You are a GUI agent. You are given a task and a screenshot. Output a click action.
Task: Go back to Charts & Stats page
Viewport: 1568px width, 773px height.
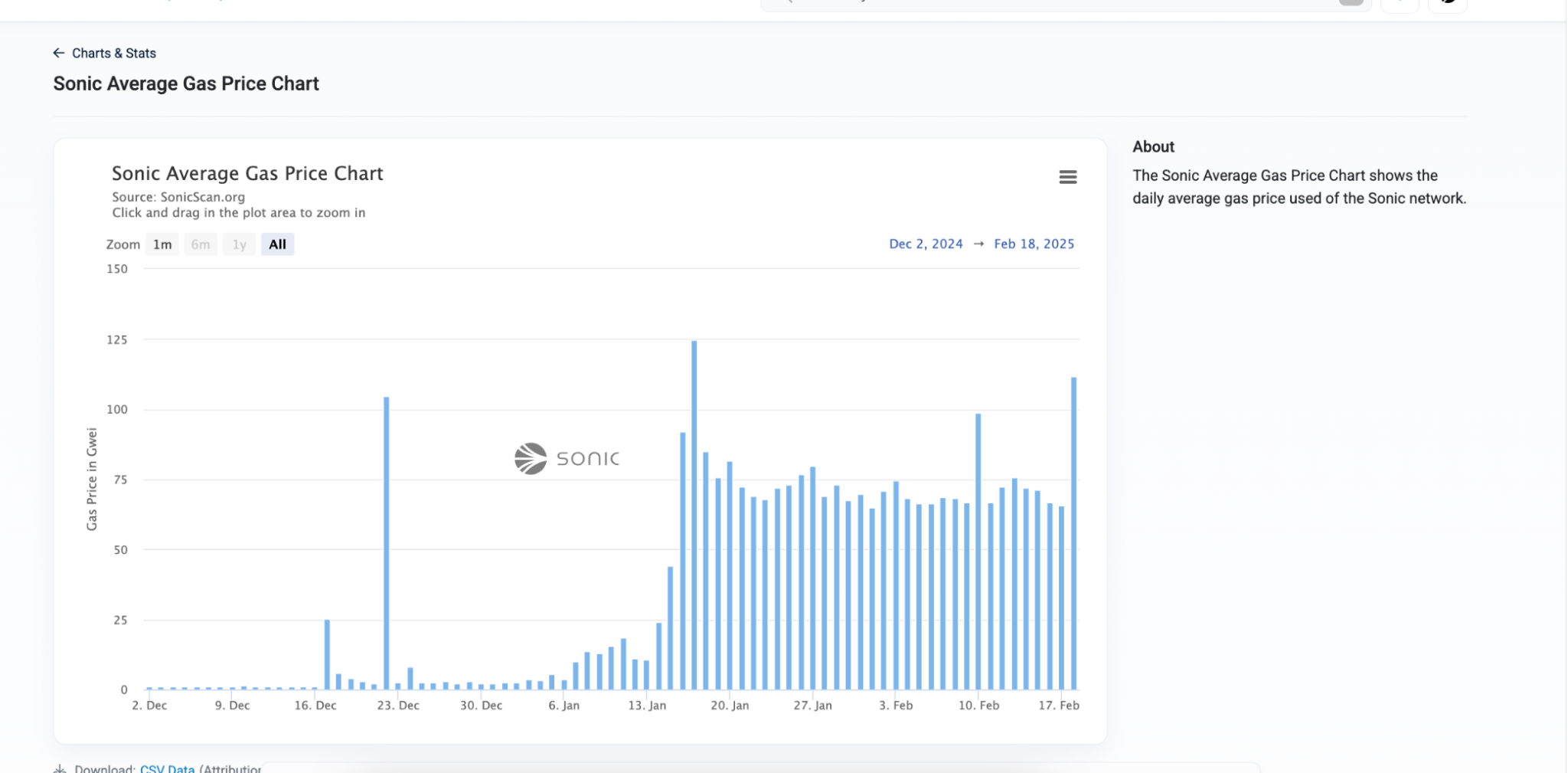(113, 53)
